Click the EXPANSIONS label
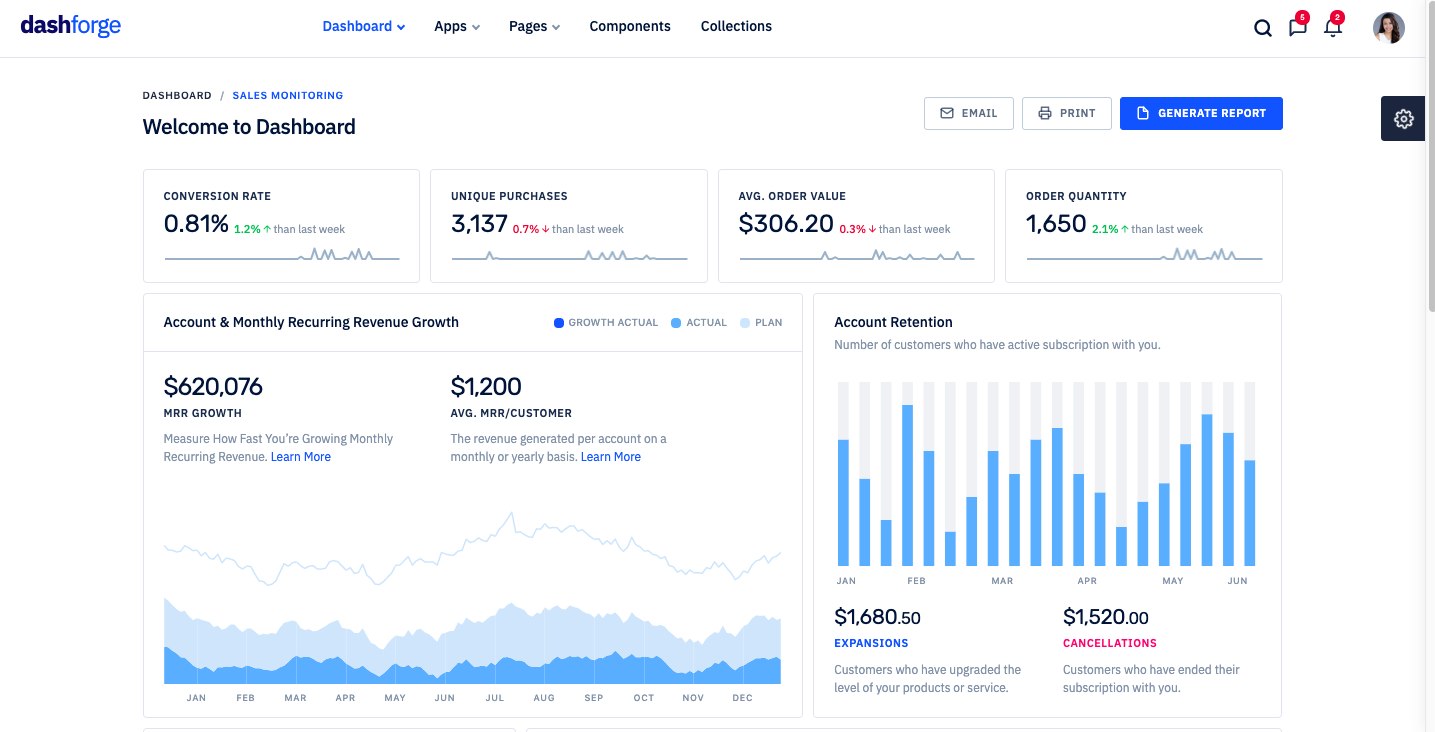 pos(871,644)
